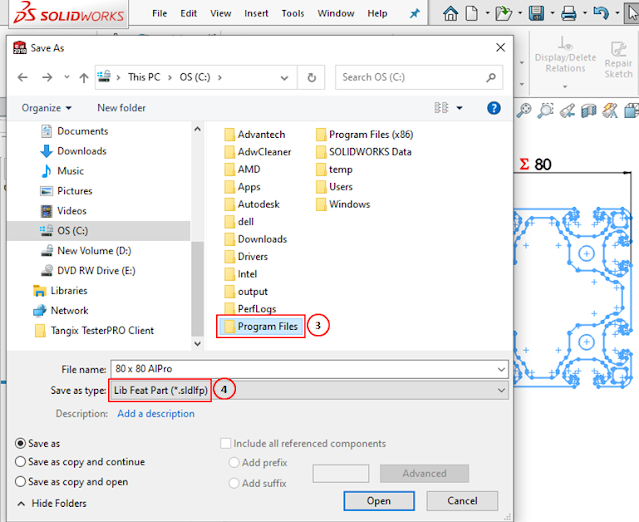Click the Open button

click(379, 501)
